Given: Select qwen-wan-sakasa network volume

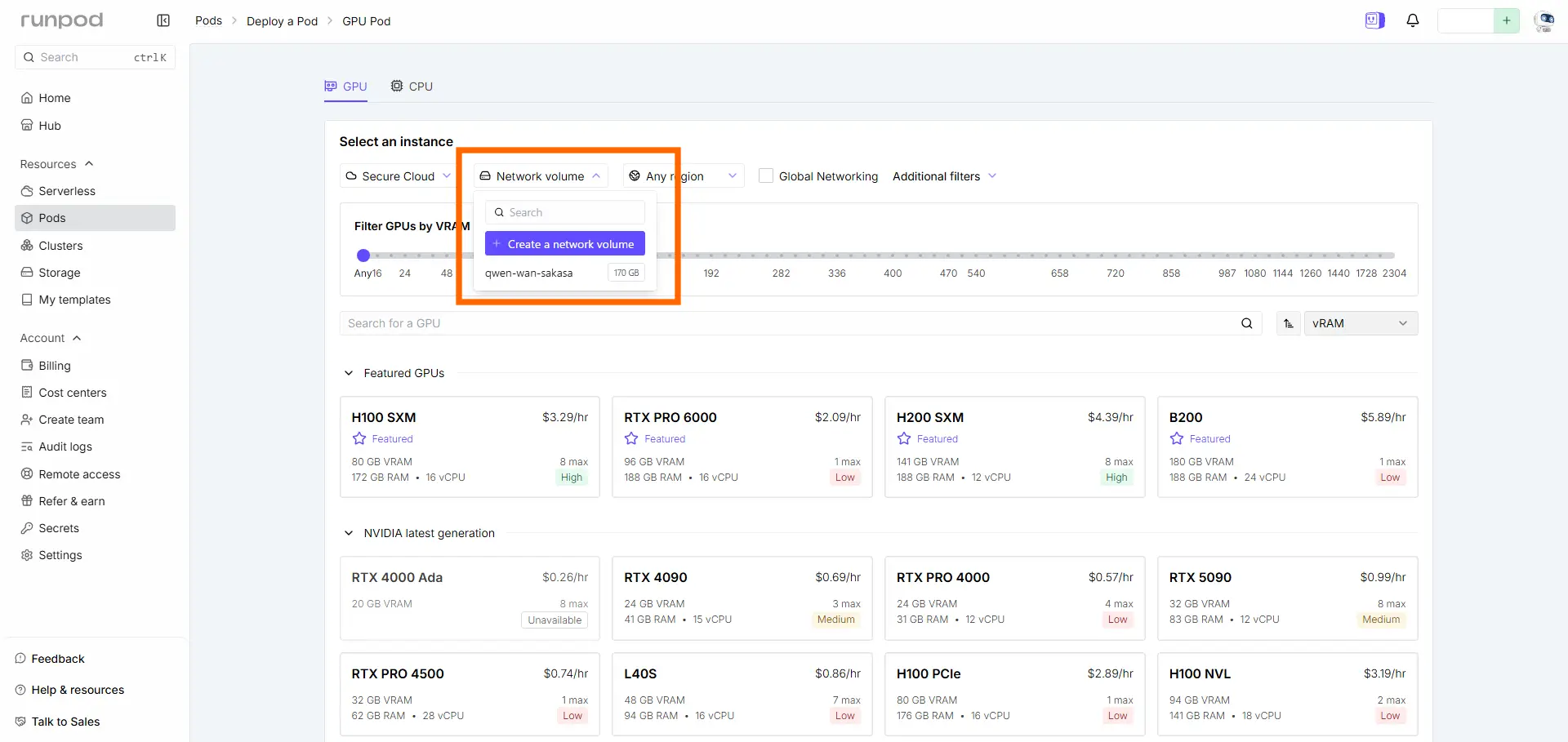Looking at the screenshot, I should click(565, 273).
